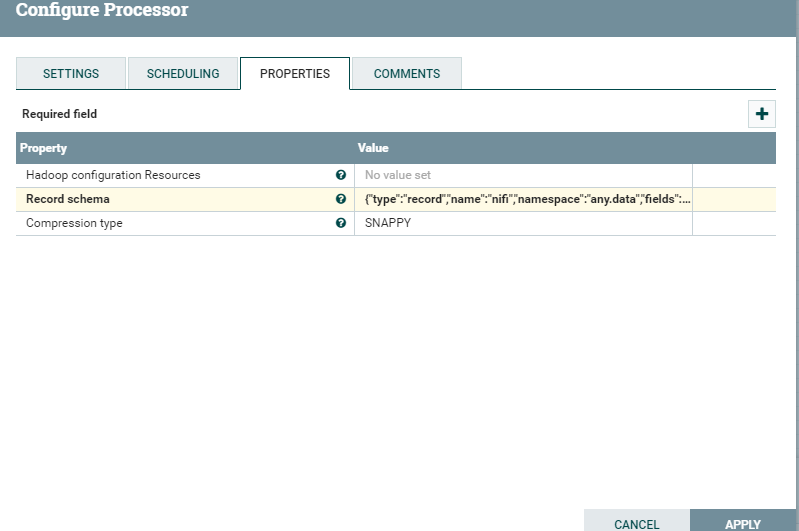Select the Properties tab
This screenshot has width=799, height=531.
tap(295, 73)
